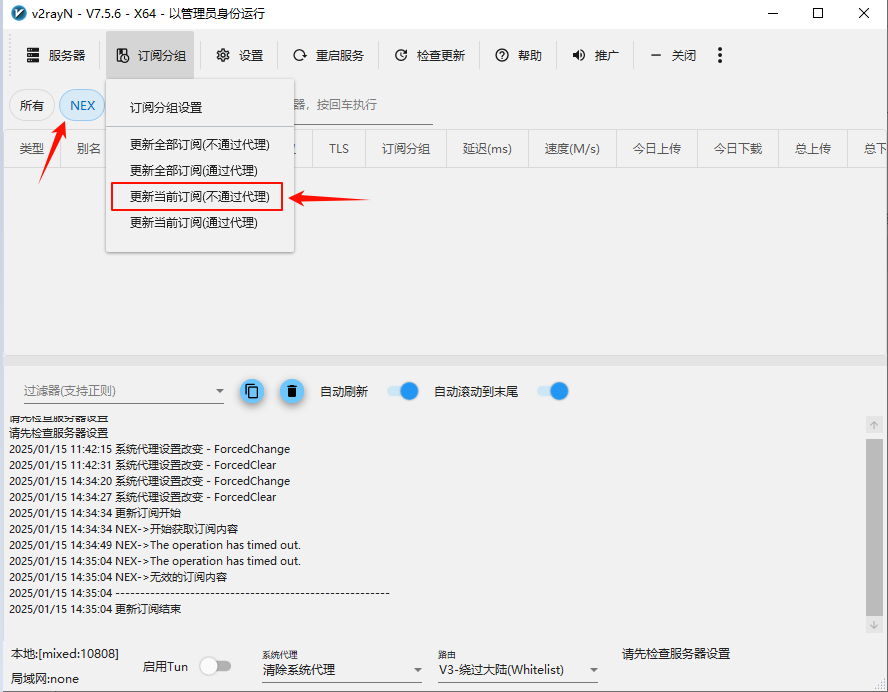The width and height of the screenshot is (888, 692).
Task: Copy log with the copy icon button
Action: [252, 391]
